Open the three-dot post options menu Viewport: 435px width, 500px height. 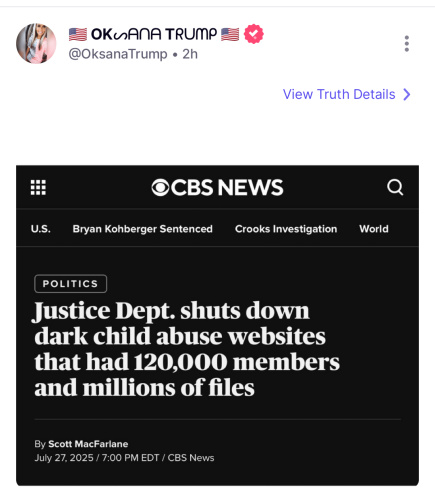[x=406, y=44]
